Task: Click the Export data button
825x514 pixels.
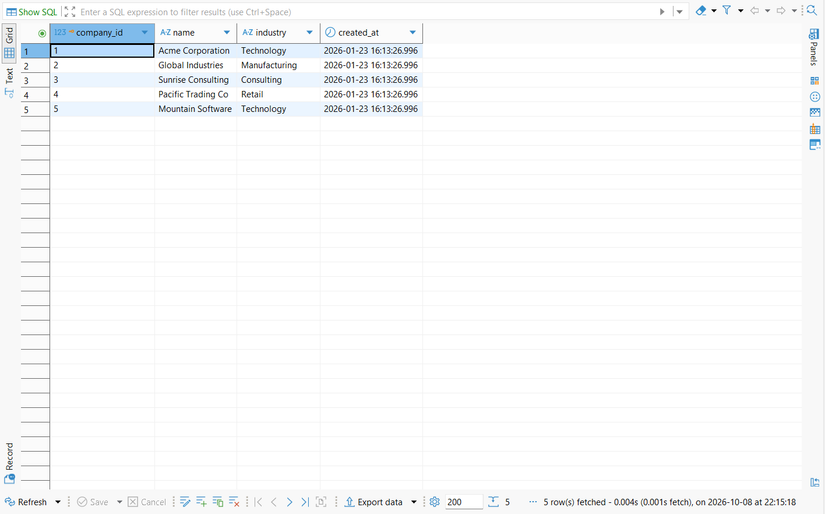Action: tap(374, 502)
